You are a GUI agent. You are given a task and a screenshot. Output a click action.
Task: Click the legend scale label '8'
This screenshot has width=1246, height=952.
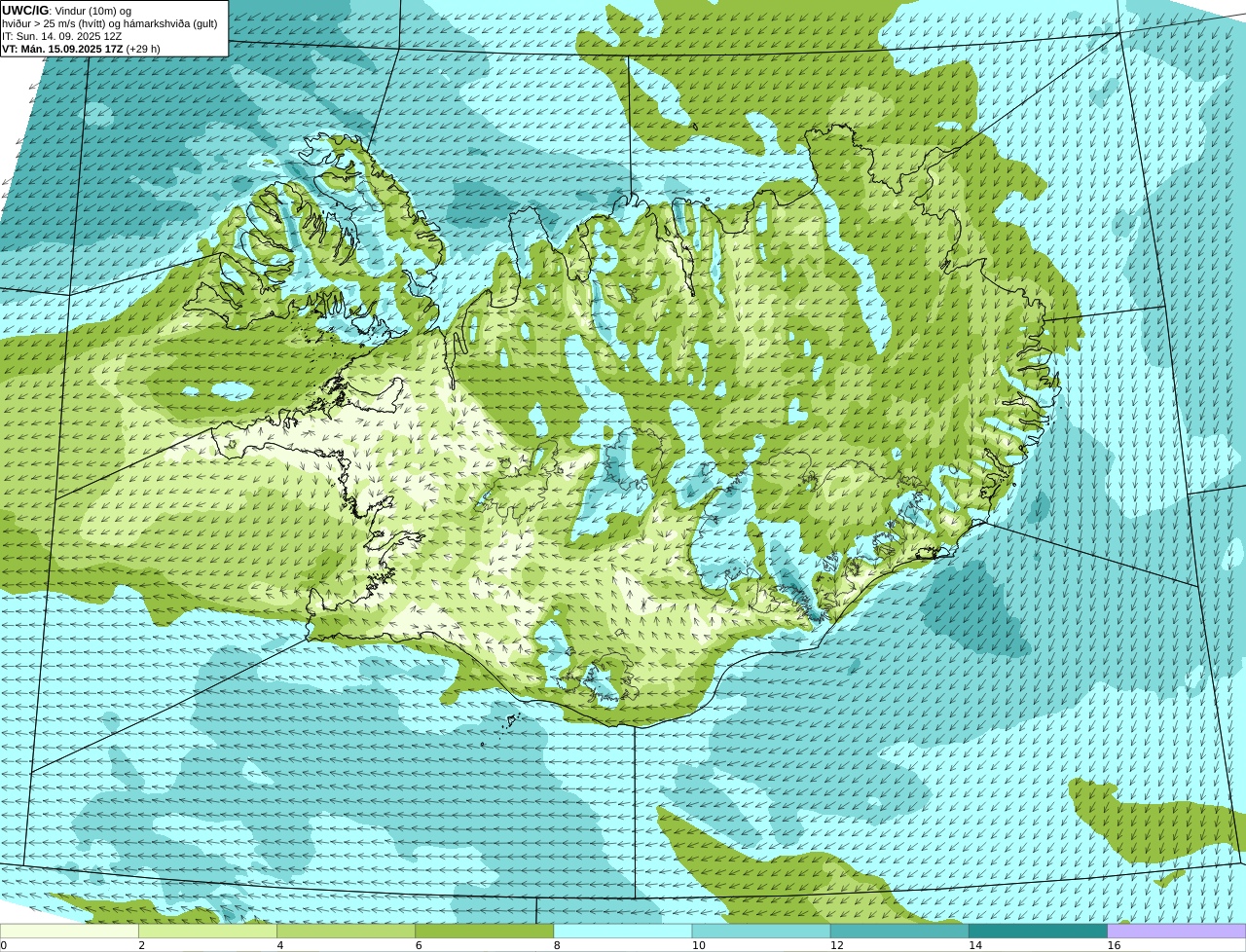pyautogui.click(x=557, y=945)
